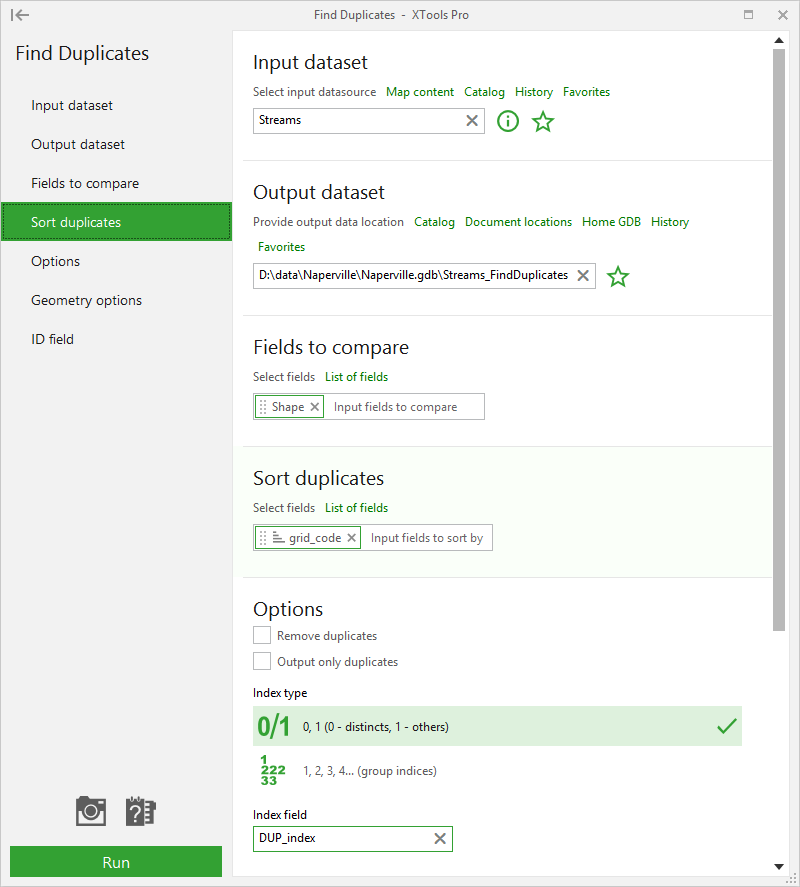This screenshot has width=800, height=887.
Task: Click the camera snapshot icon
Action: point(91,811)
